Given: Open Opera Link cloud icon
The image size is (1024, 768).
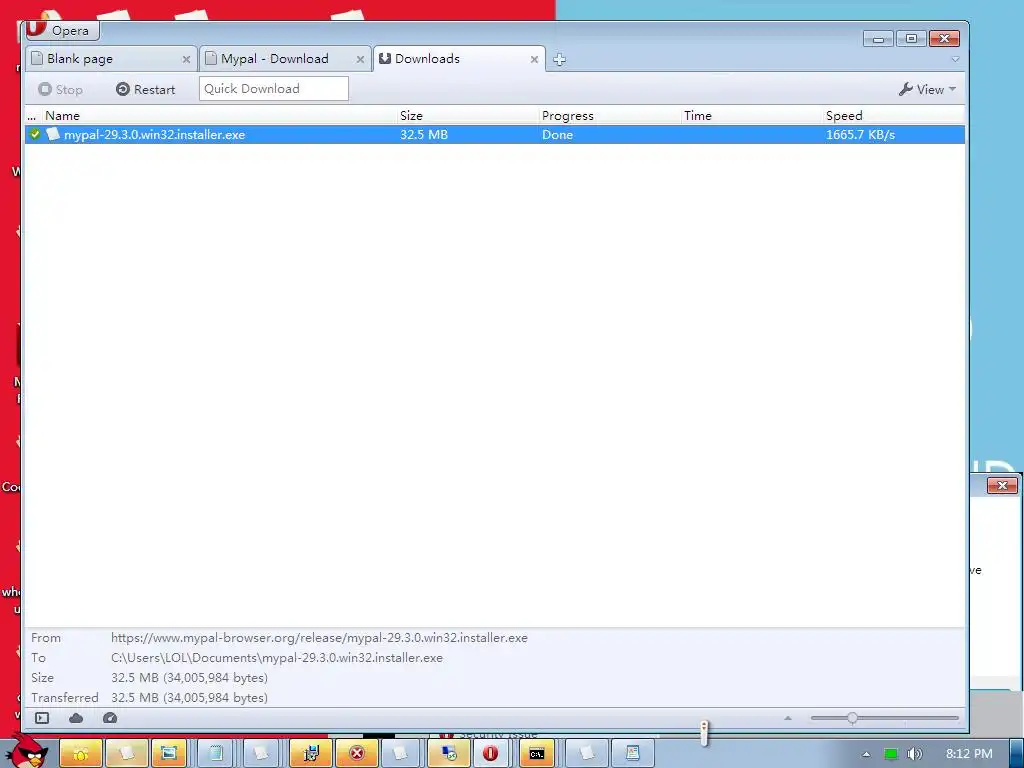Looking at the screenshot, I should point(76,718).
